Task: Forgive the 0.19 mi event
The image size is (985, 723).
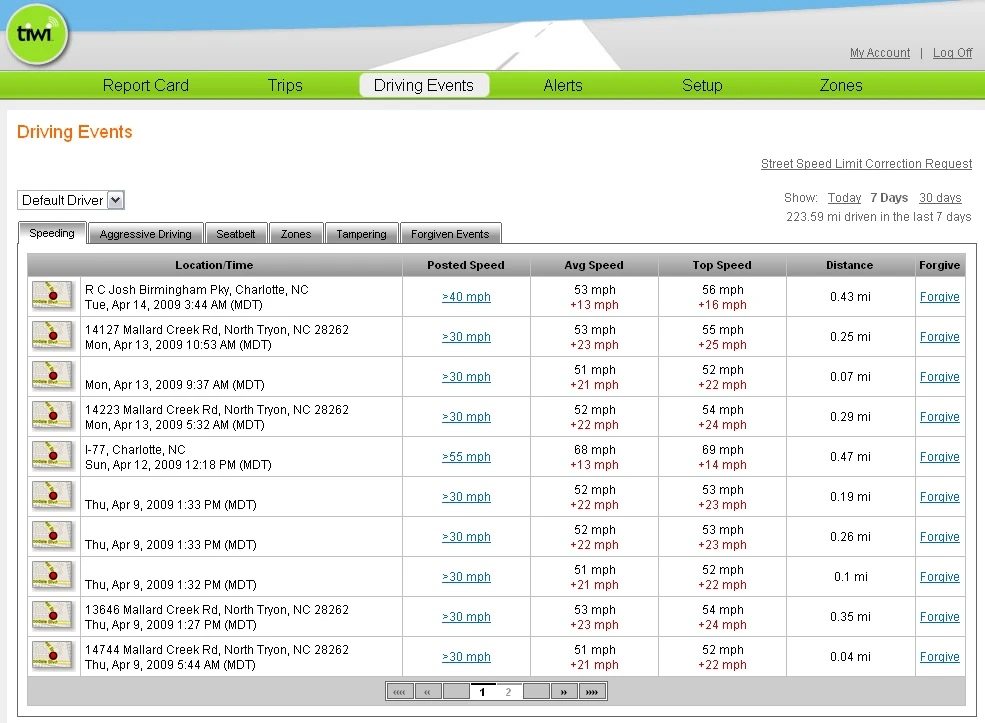Action: click(x=939, y=497)
